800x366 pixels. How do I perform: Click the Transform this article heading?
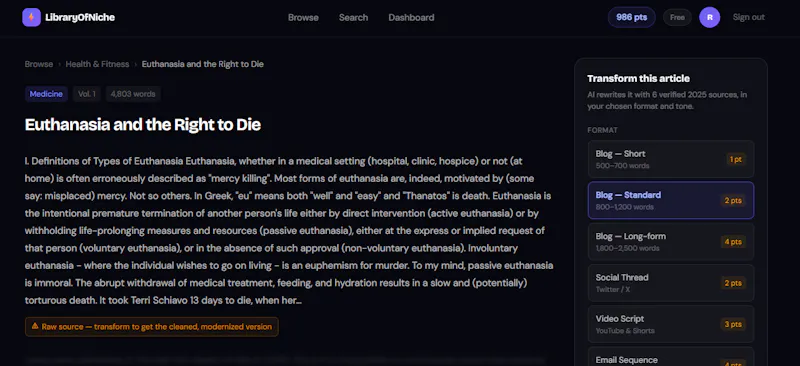pos(638,79)
